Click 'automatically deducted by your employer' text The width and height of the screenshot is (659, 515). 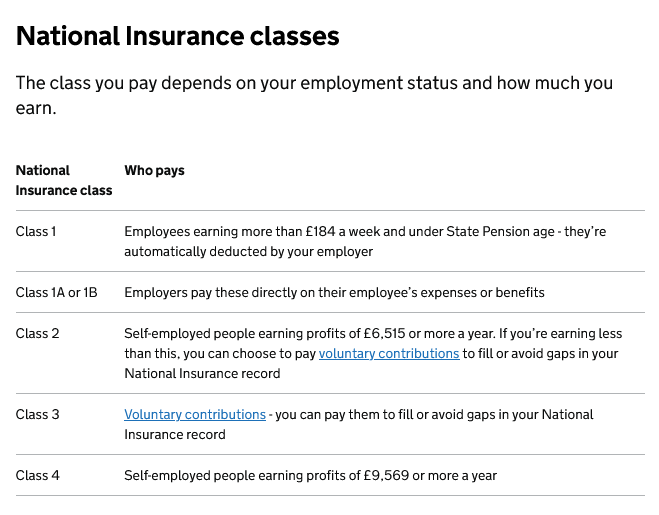pyautogui.click(x=248, y=252)
